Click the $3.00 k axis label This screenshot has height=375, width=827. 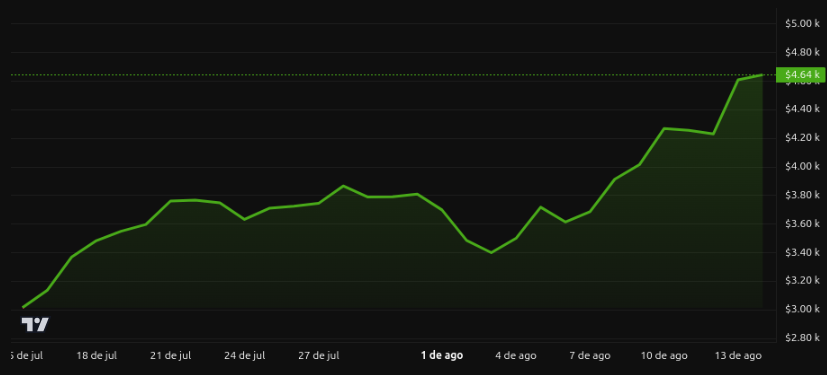pos(802,310)
